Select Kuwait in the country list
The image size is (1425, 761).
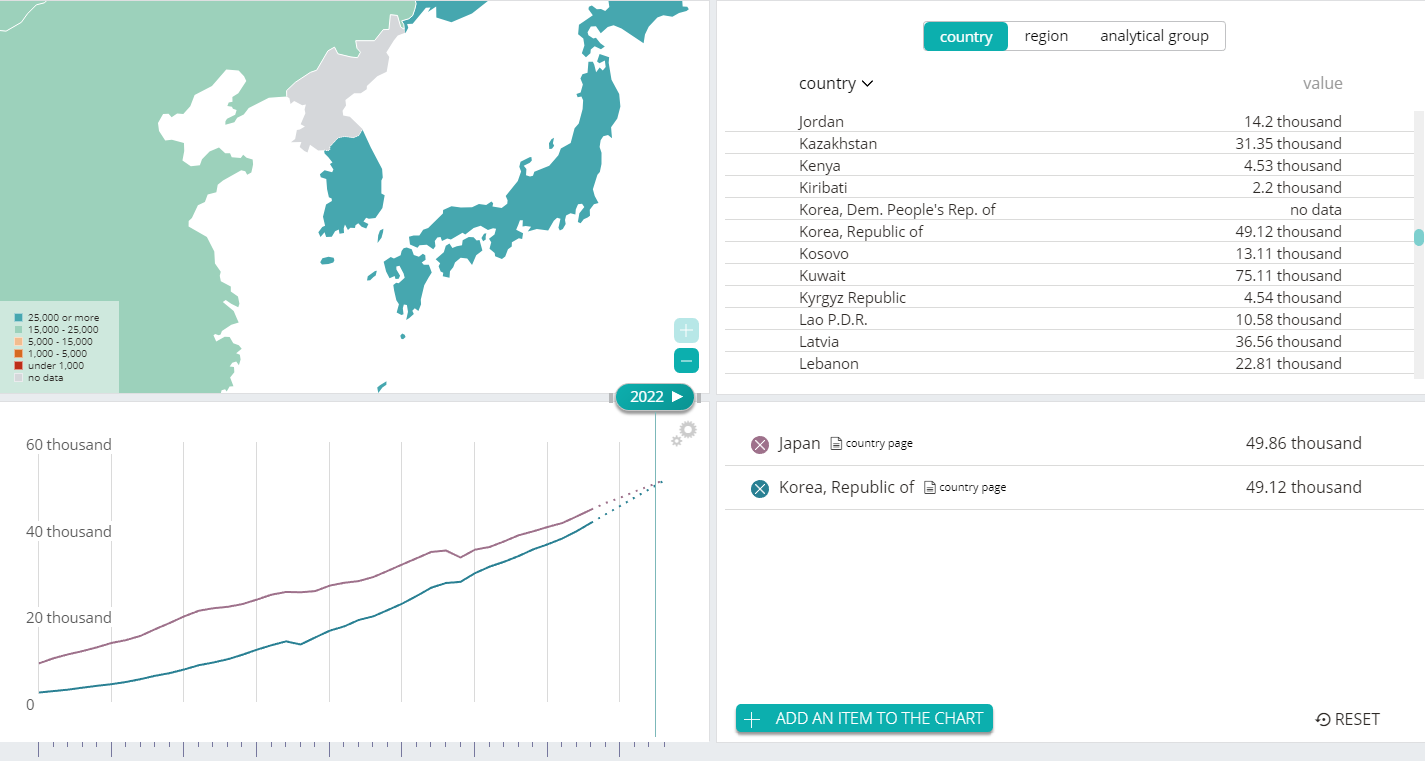(x=822, y=276)
